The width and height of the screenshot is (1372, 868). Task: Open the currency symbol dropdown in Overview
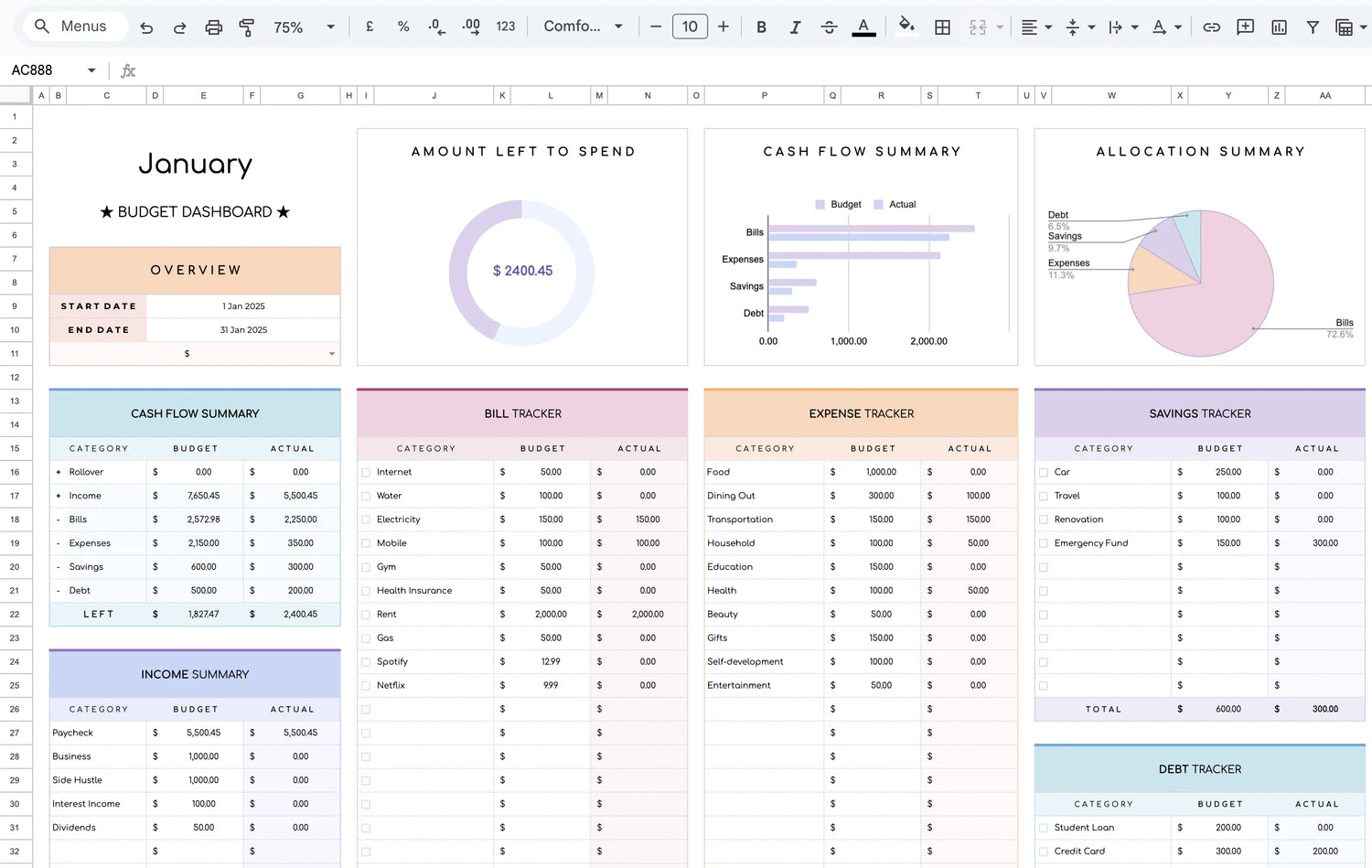pyautogui.click(x=331, y=354)
